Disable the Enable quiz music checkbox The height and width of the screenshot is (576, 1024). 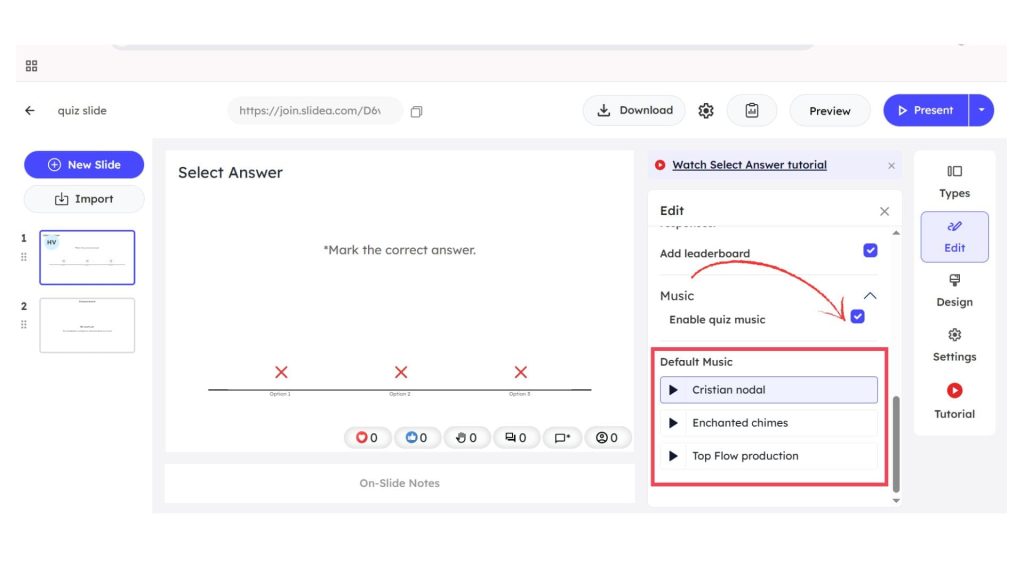click(858, 318)
